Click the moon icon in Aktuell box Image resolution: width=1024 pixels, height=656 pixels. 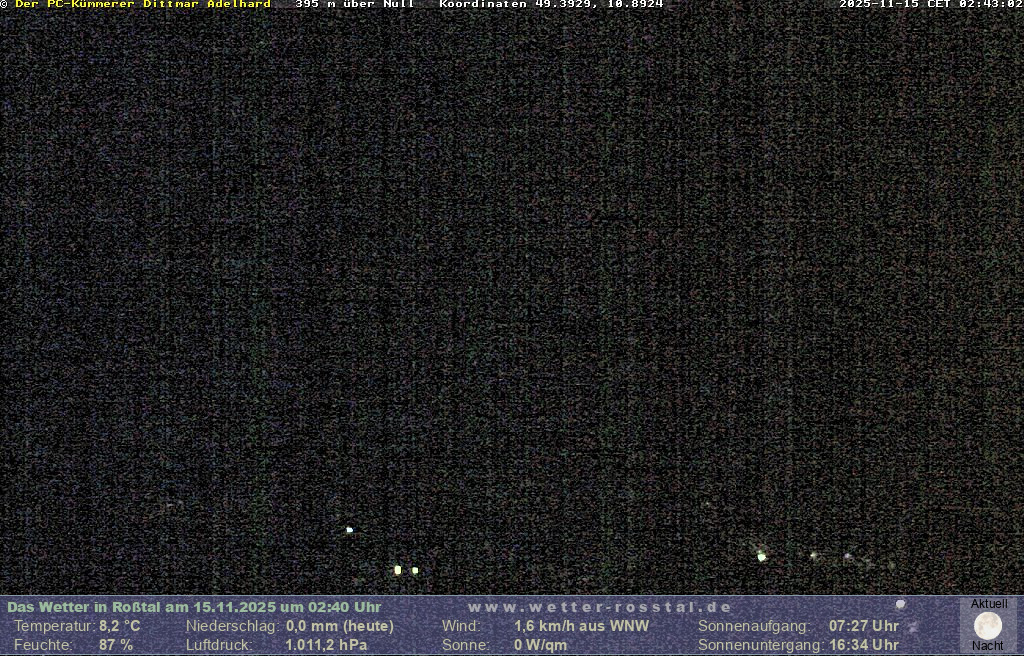click(988, 626)
